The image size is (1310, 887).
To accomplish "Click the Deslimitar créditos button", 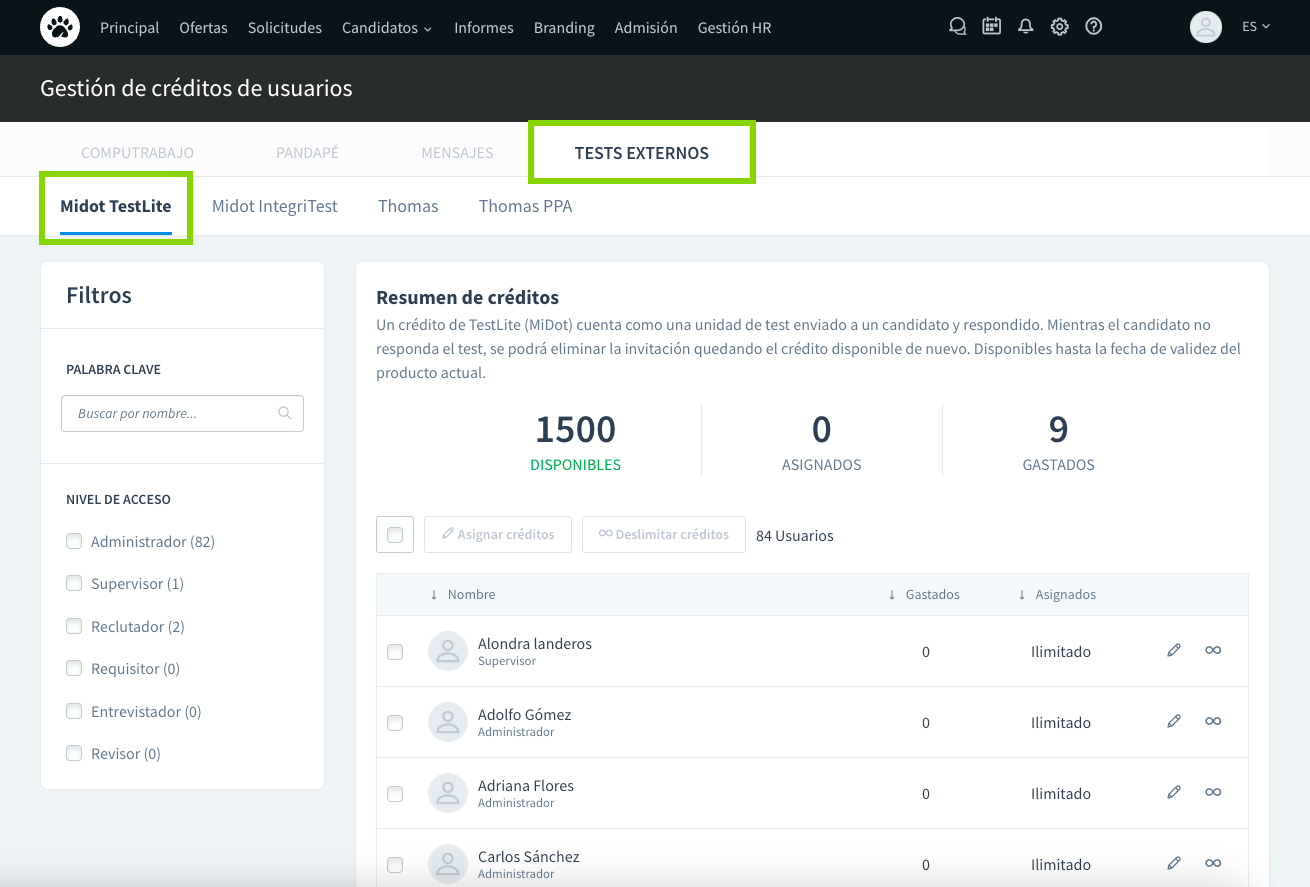I will (664, 535).
